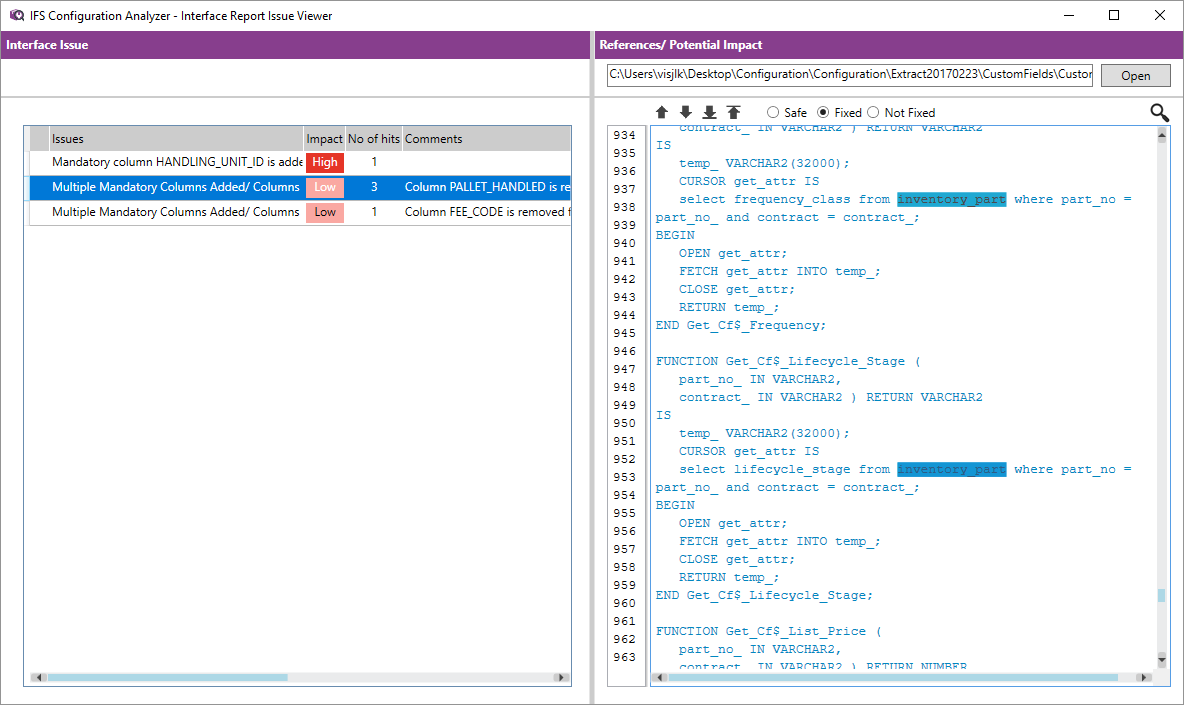Screen dimensions: 1184x705
Task: Select the Fixed radio button
Action: 824,113
